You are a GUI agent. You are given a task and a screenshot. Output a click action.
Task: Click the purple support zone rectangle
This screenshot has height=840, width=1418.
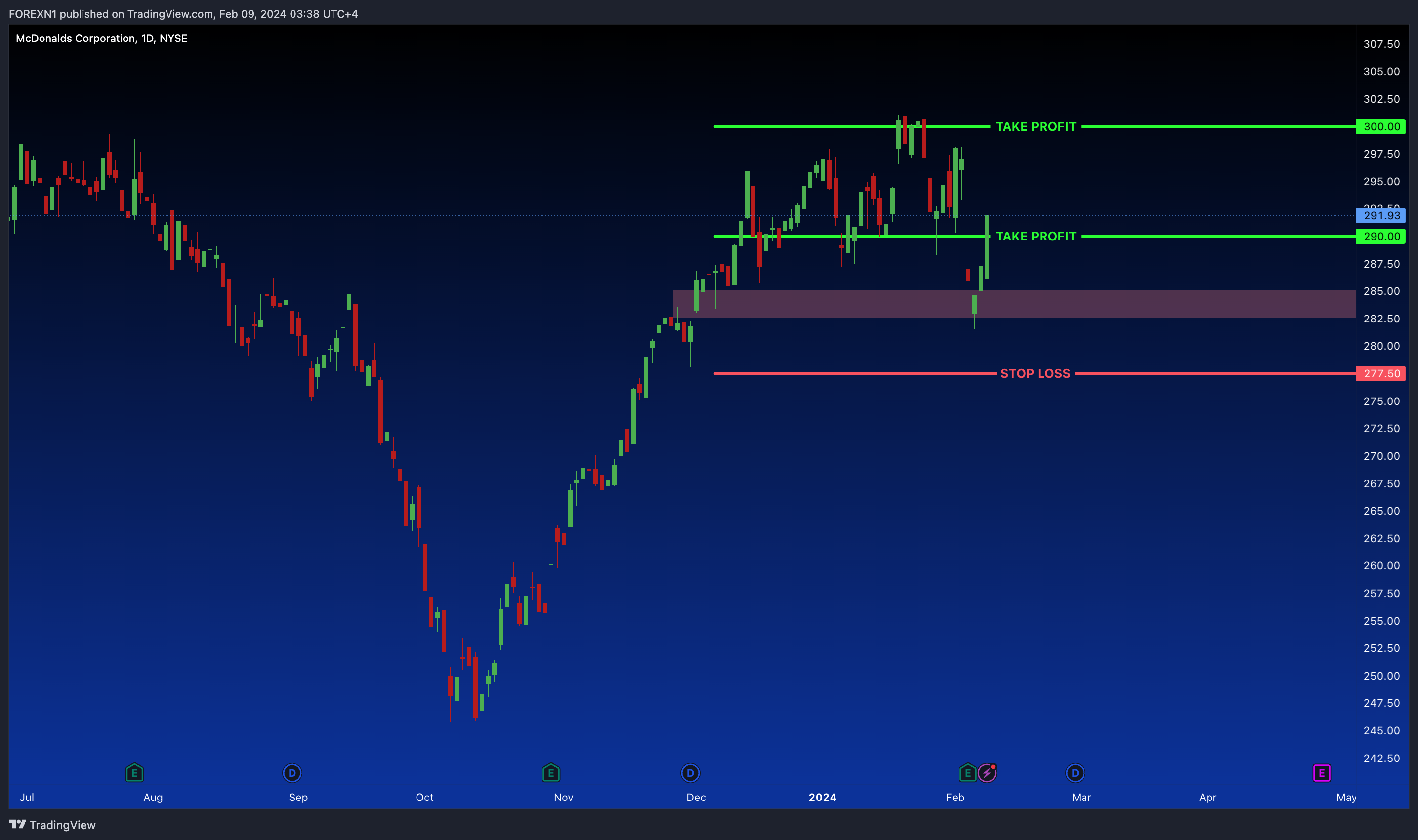(1014, 304)
